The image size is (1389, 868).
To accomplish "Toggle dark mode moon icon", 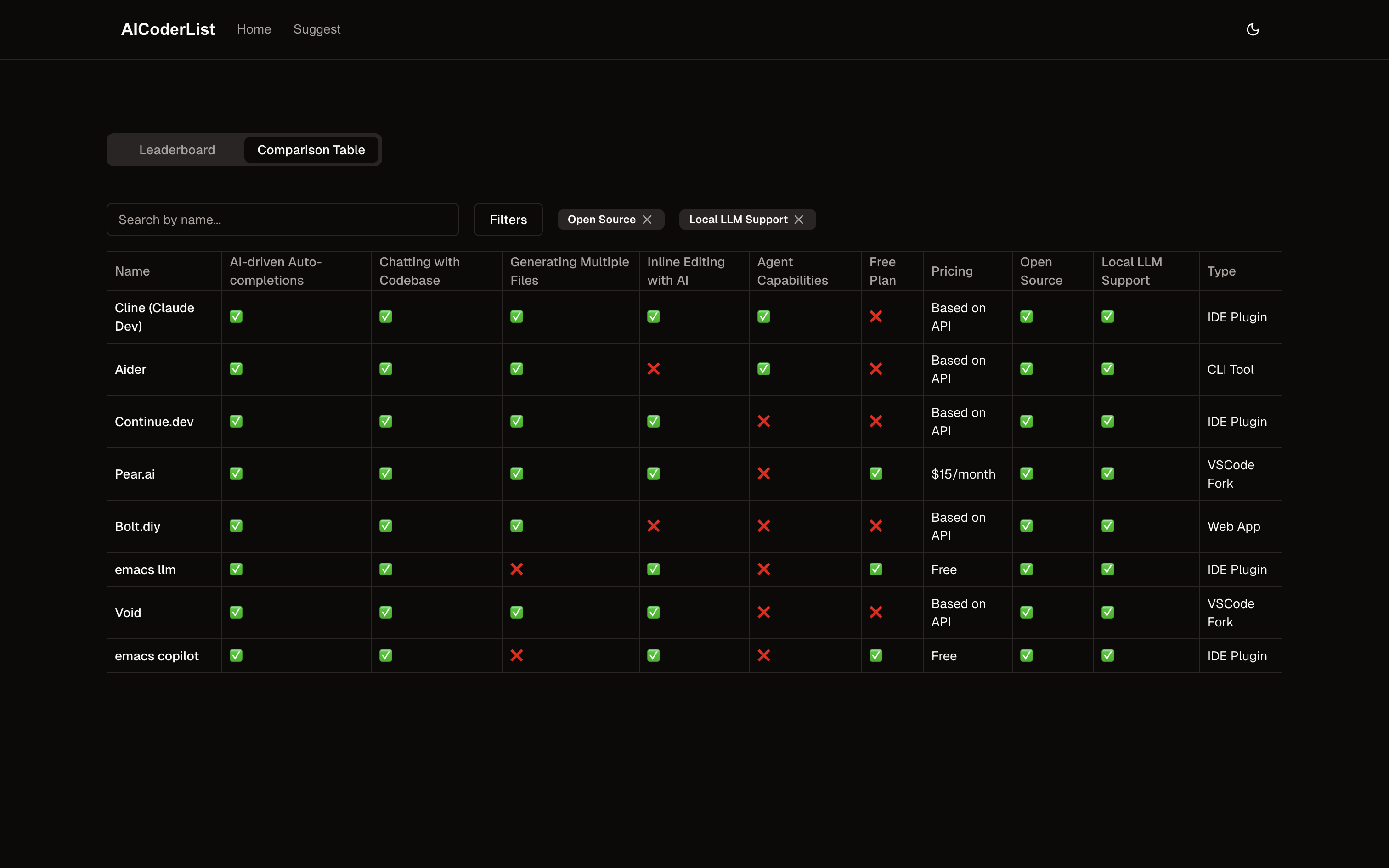I will click(1253, 29).
